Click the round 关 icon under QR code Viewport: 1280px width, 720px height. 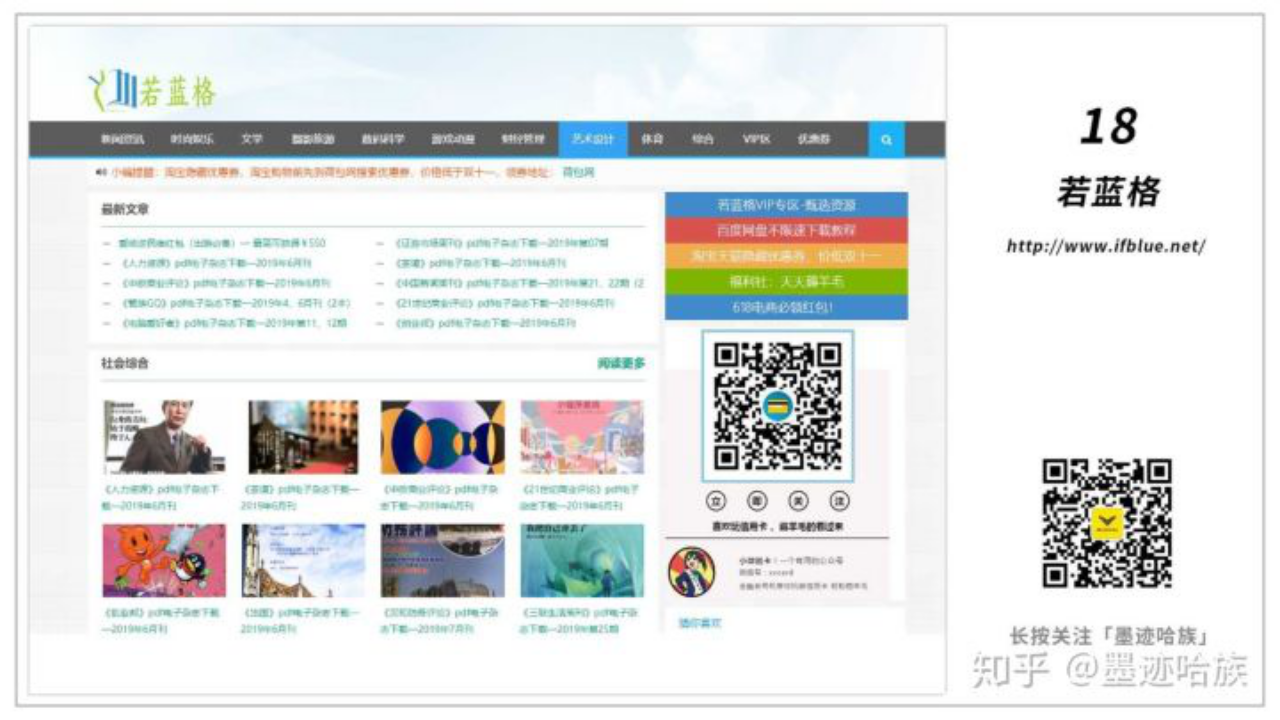pos(798,501)
